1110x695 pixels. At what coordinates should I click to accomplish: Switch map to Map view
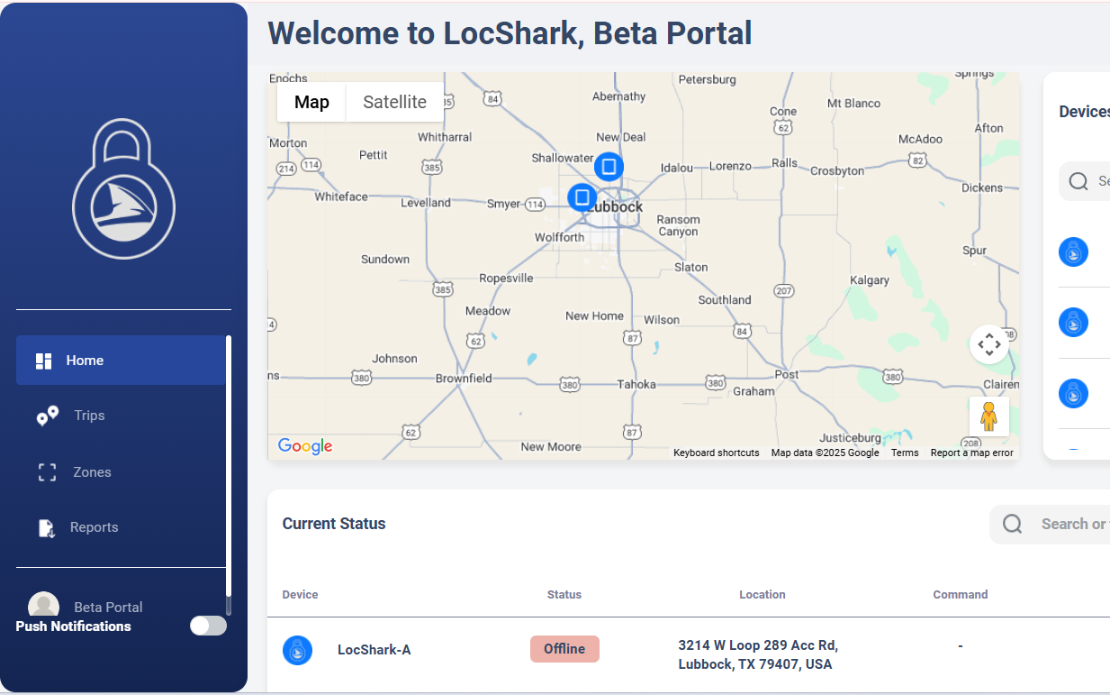click(311, 102)
